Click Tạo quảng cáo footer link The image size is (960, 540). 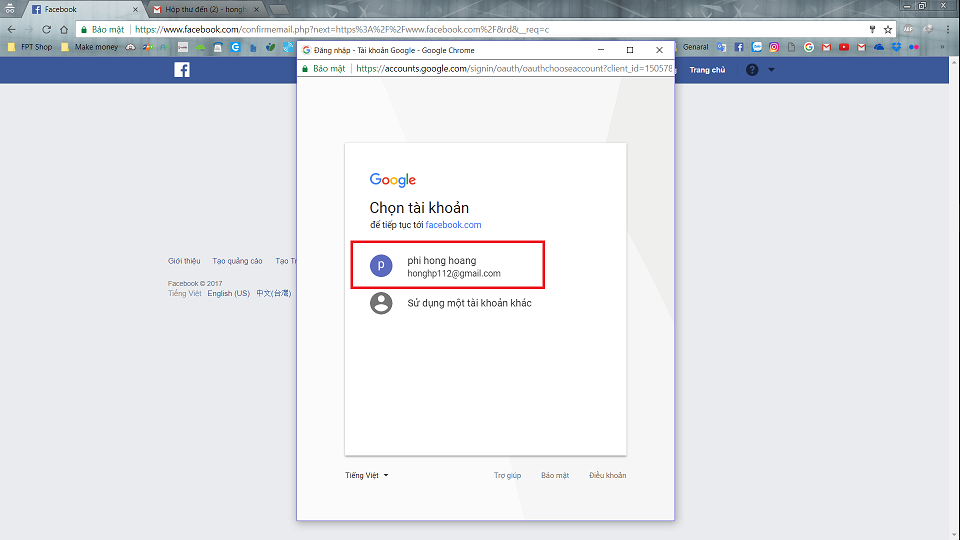(237, 261)
